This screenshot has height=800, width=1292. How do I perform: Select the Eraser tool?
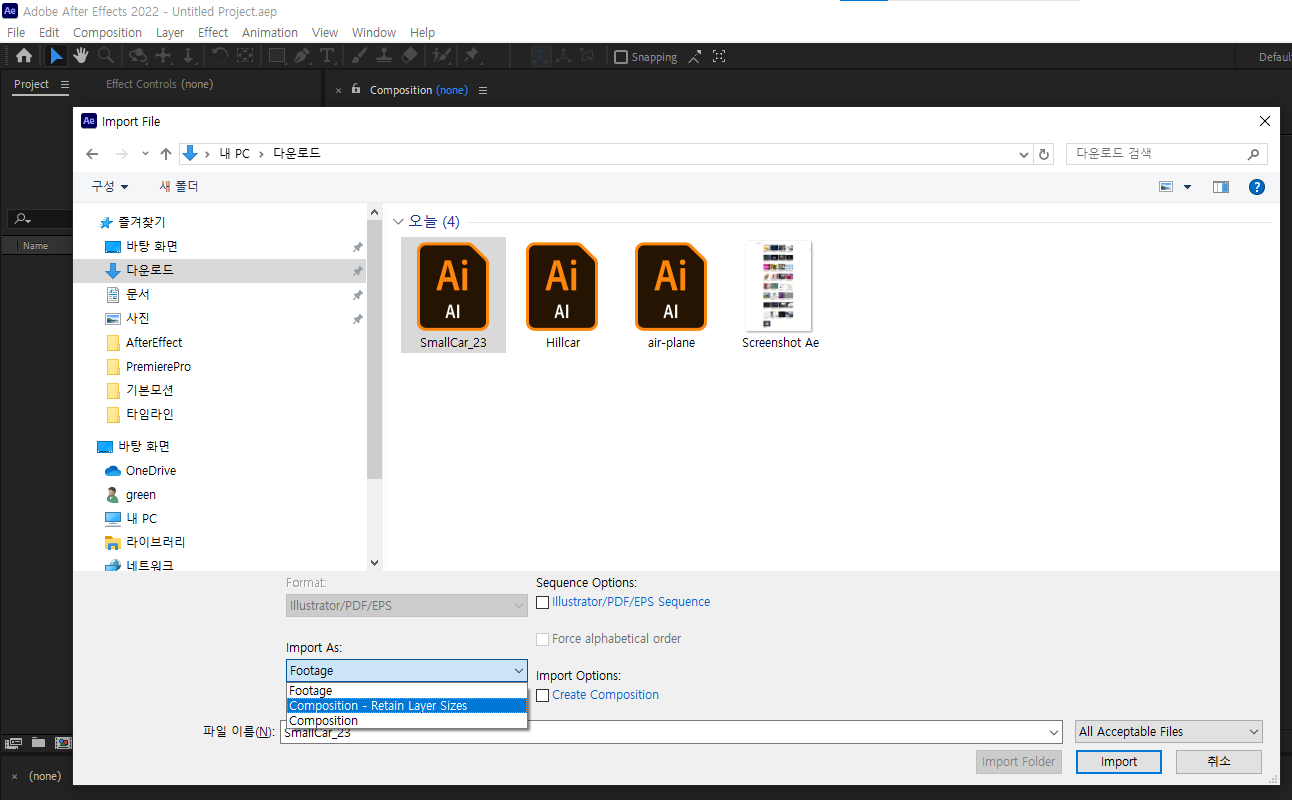pos(410,57)
